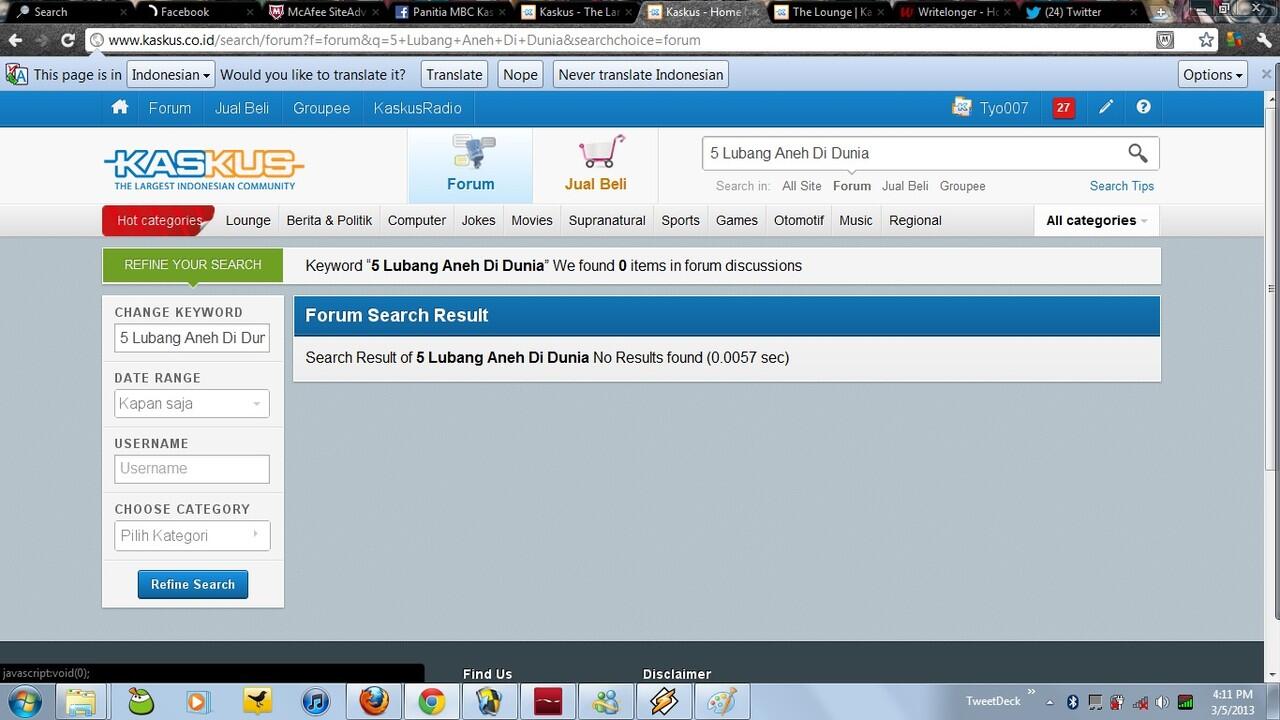Open the Pilih Kategori dropdown

(x=191, y=536)
